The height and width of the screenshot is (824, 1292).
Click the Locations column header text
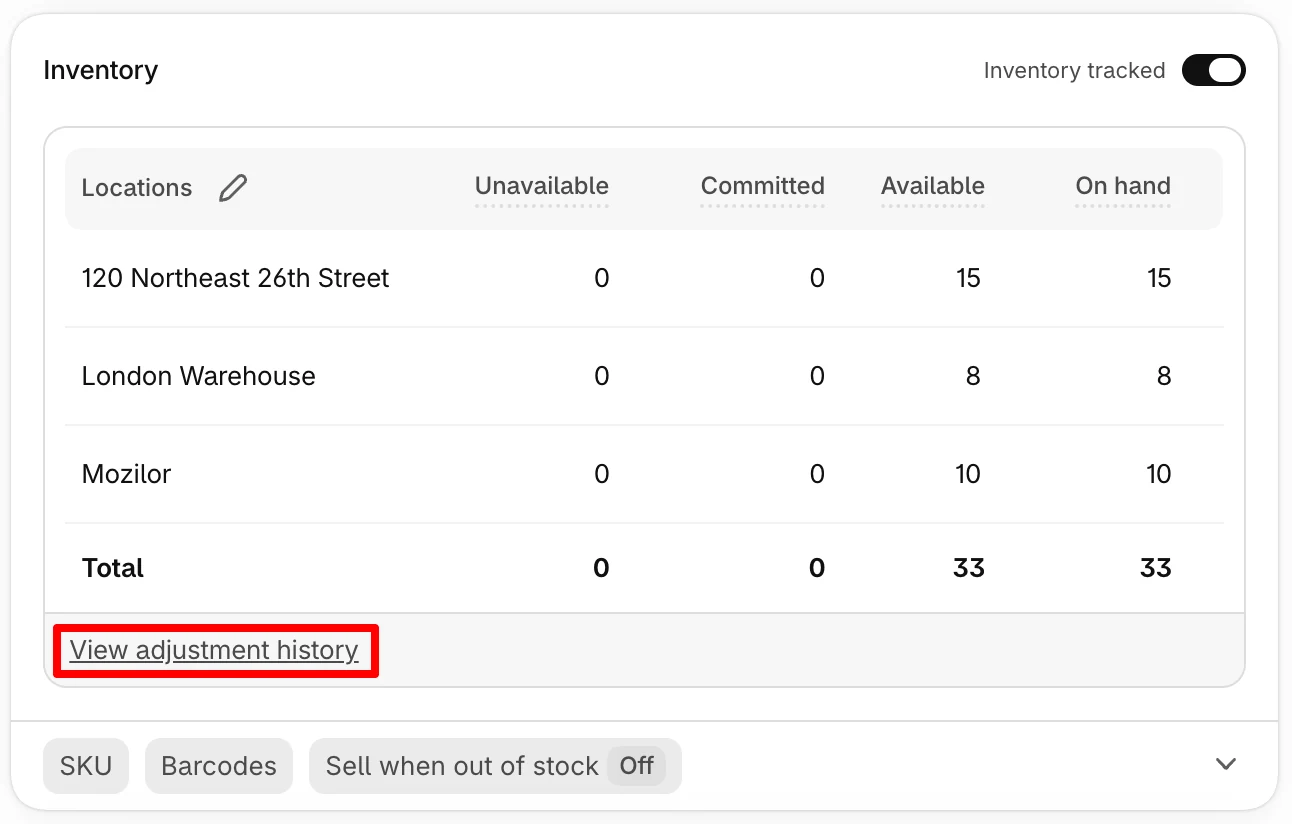point(137,188)
